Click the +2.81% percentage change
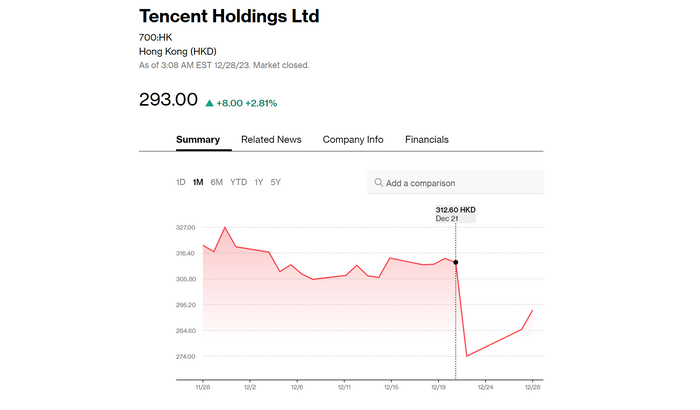 coord(260,103)
